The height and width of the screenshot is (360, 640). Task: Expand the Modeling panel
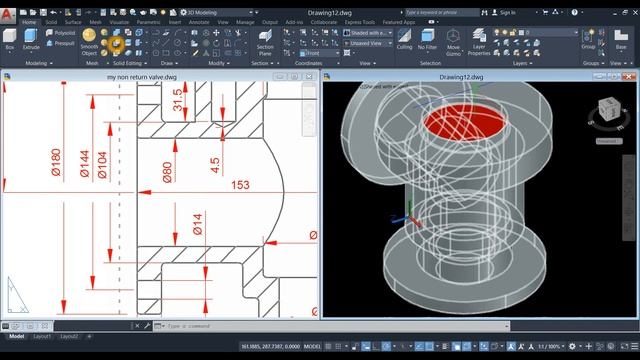39,63
